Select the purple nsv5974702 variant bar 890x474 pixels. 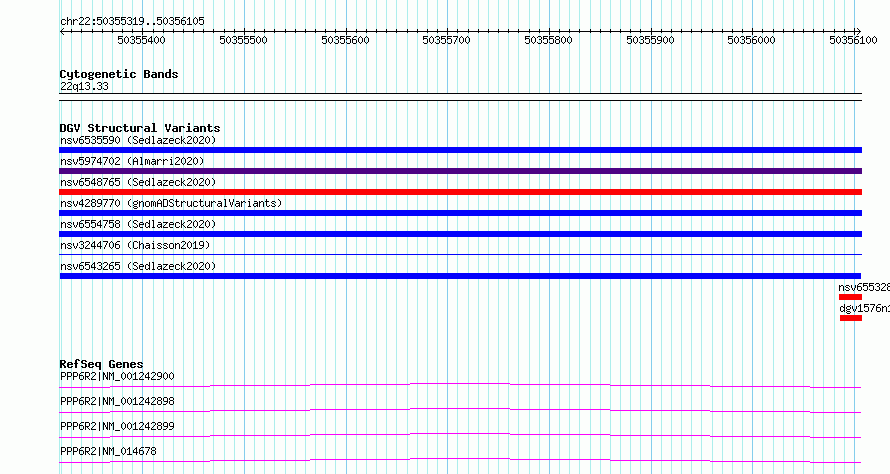tap(460, 171)
